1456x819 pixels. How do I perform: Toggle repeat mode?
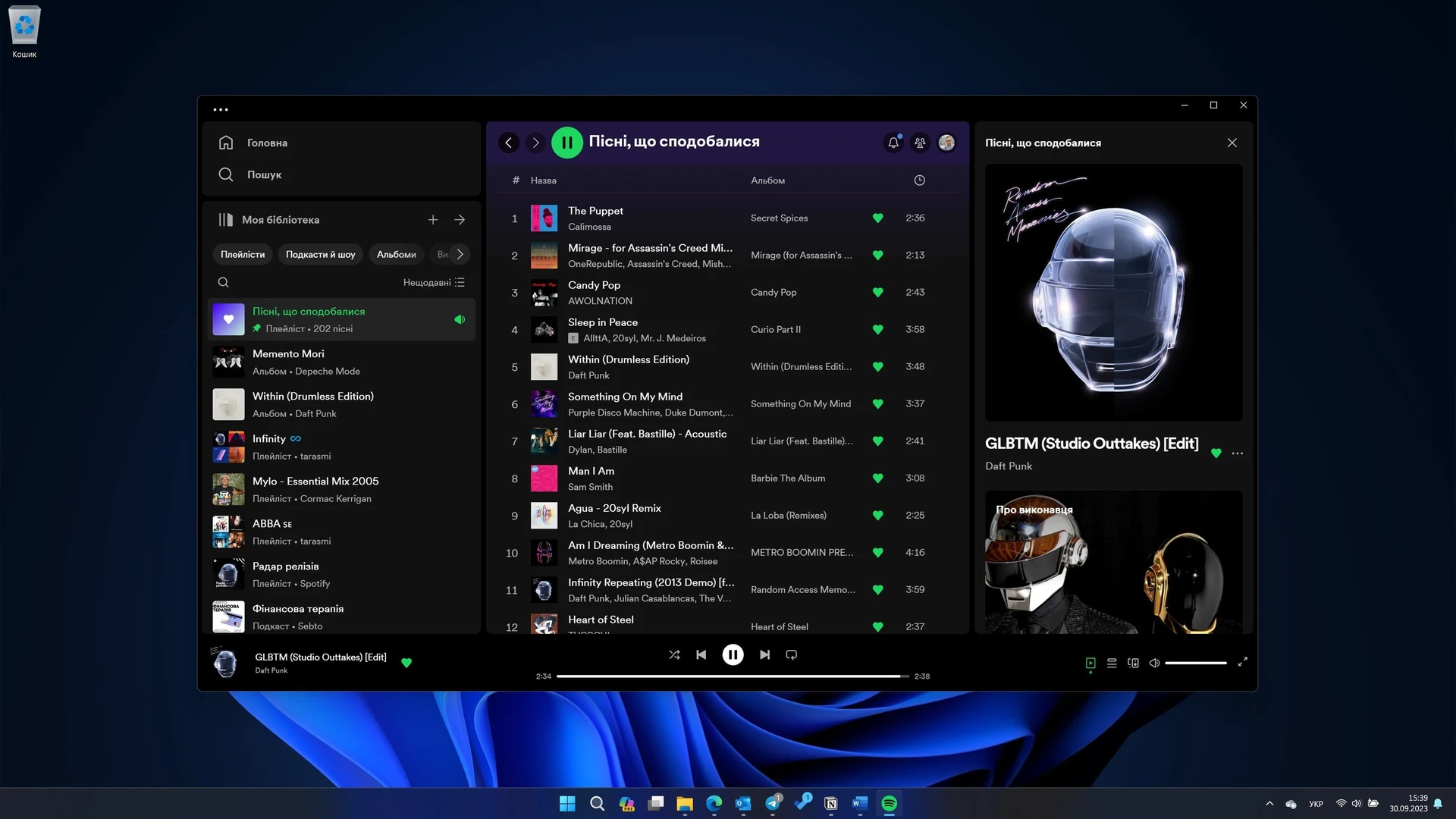(x=792, y=654)
